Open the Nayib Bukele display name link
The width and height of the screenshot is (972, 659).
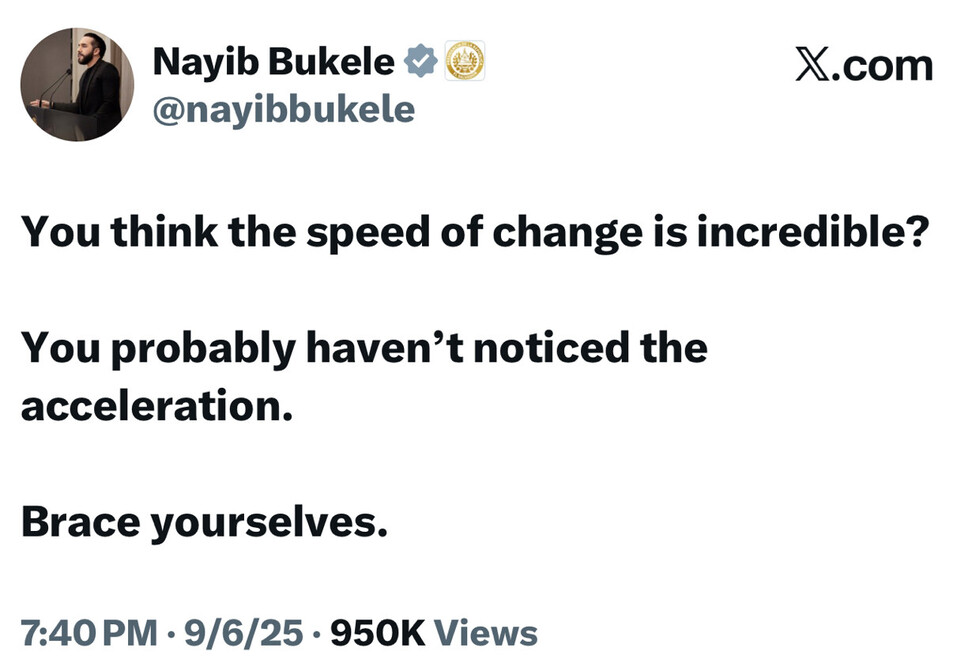pyautogui.click(x=273, y=63)
